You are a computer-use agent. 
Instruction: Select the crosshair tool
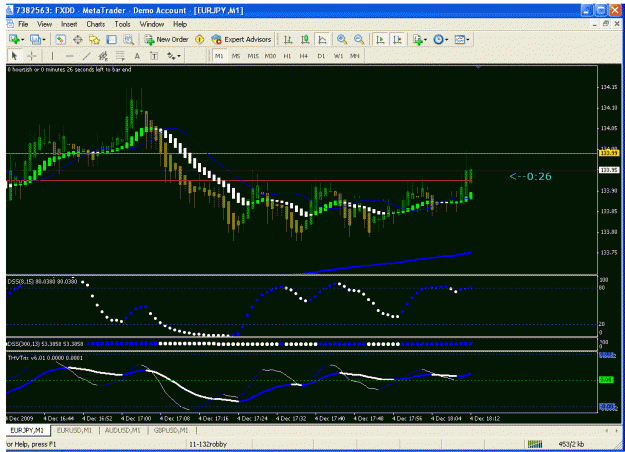click(x=31, y=56)
